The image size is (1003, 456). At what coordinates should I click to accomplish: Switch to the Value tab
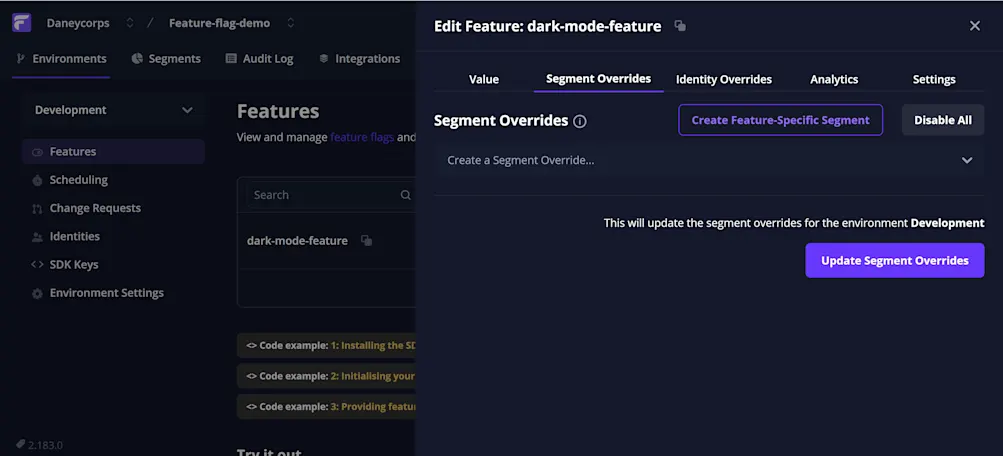point(484,79)
